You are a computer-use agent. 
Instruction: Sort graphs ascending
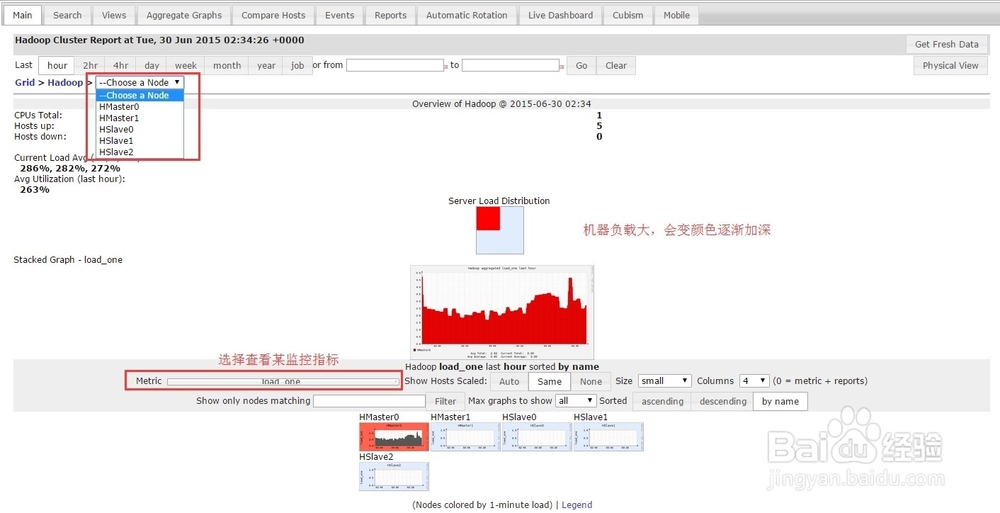[662, 401]
